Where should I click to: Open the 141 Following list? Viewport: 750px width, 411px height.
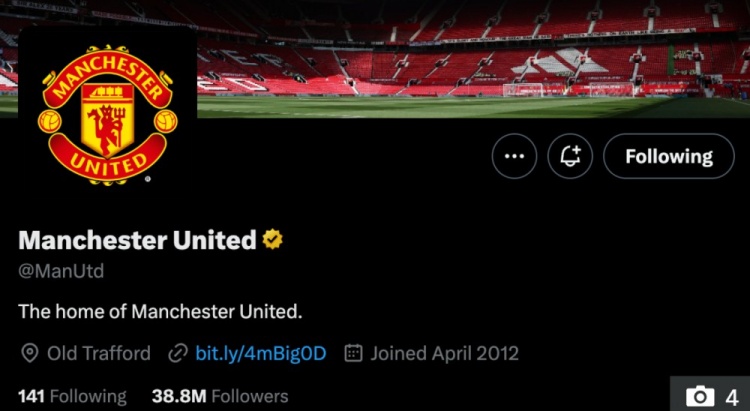click(x=72, y=396)
